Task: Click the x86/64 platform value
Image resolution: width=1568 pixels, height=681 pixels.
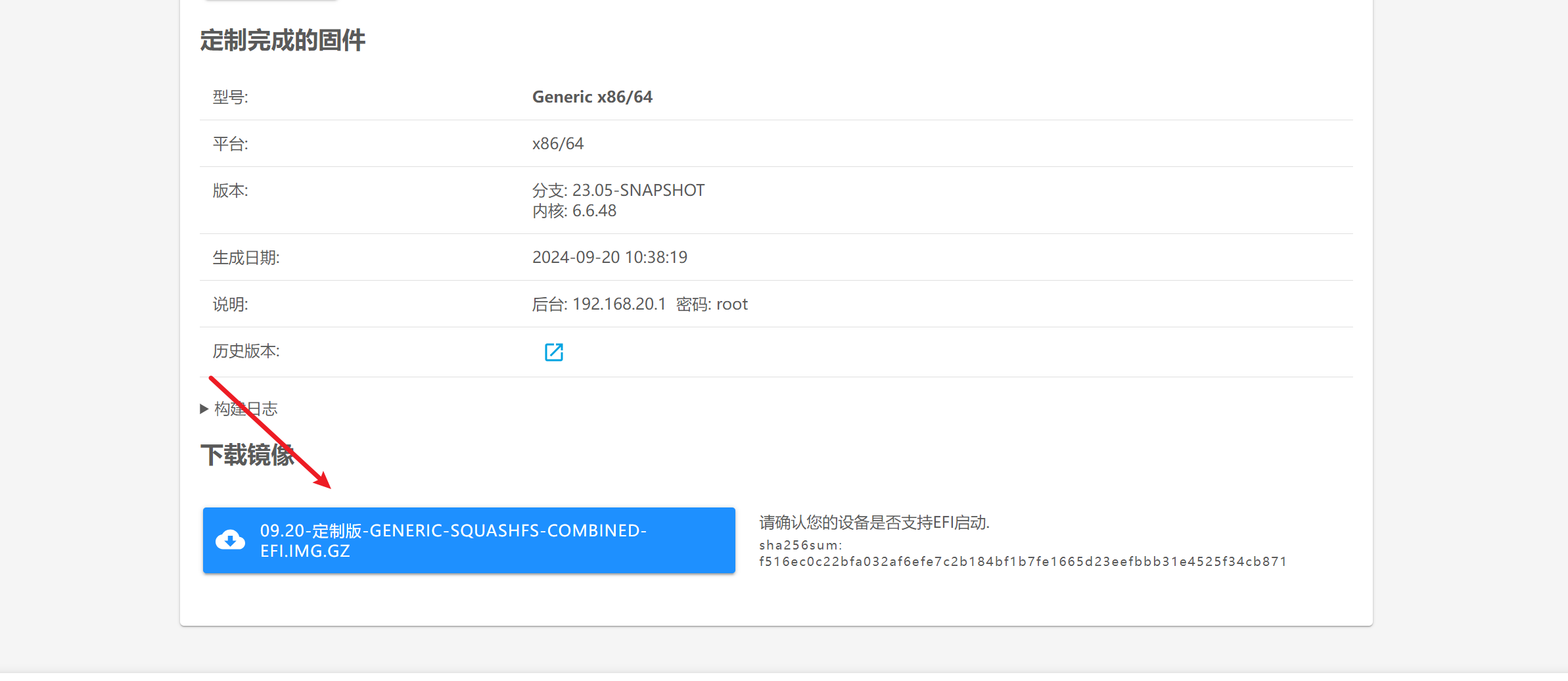Action: click(x=557, y=144)
